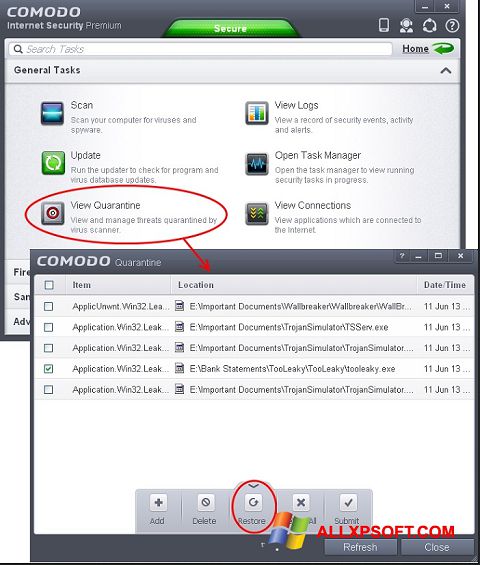
Task: Open the mobile device icon in header
Action: (x=384, y=25)
